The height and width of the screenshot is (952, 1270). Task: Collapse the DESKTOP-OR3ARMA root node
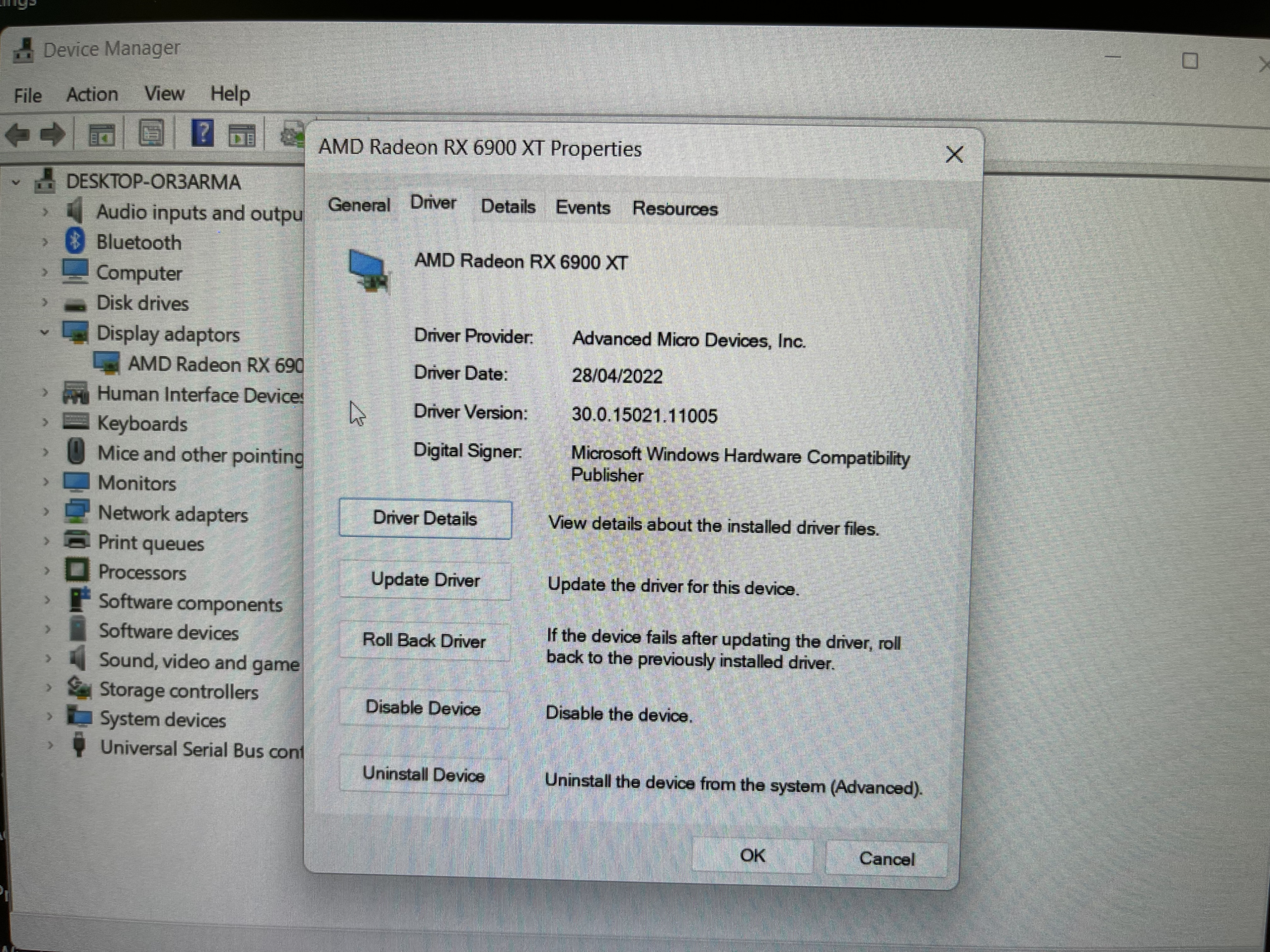pyautogui.click(x=16, y=183)
